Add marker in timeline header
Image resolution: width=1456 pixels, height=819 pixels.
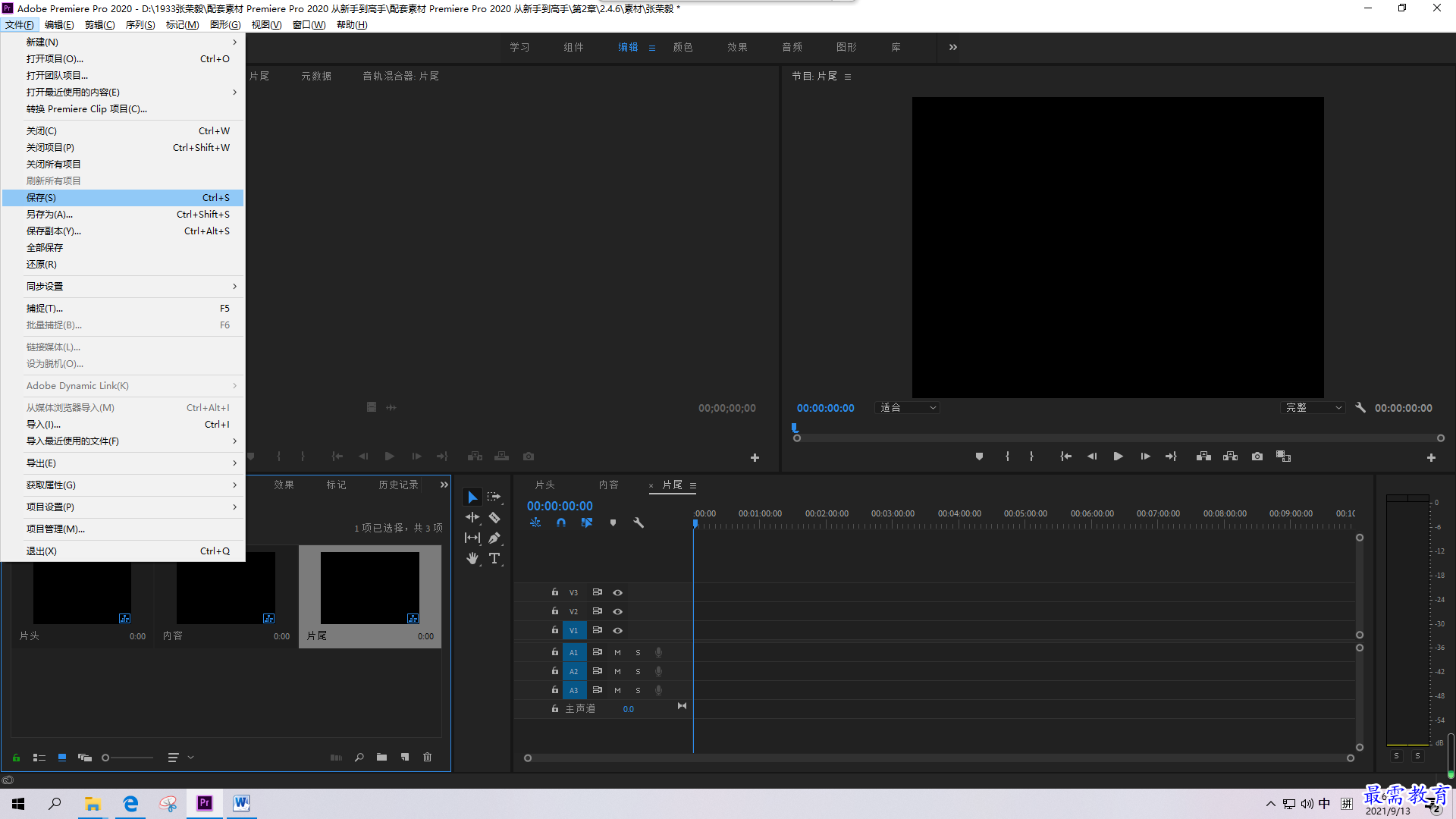[x=613, y=522]
